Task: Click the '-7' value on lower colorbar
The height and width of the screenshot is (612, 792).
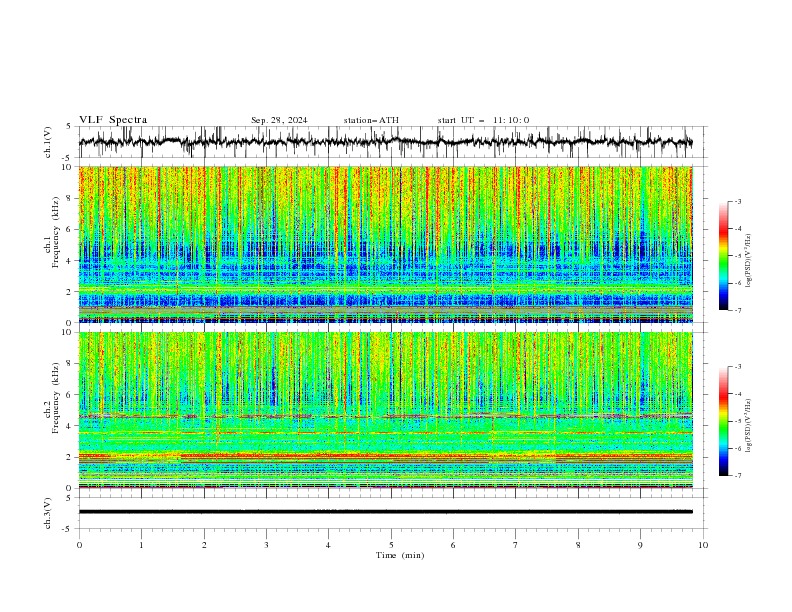Action: click(737, 475)
